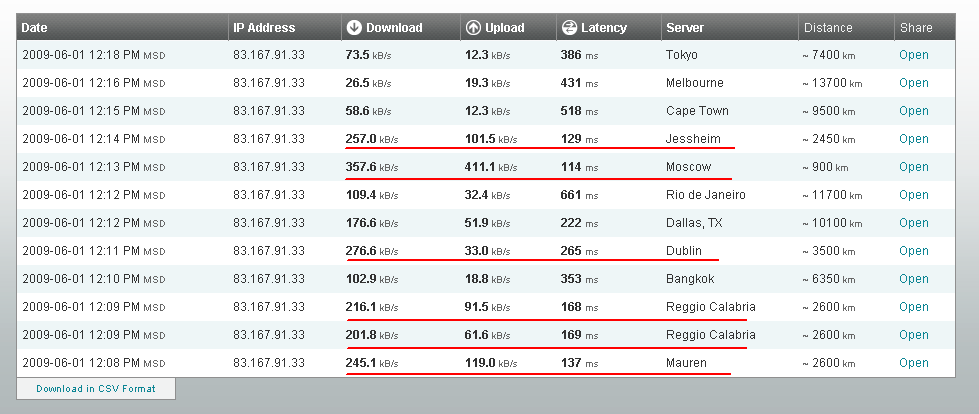Open the Moscow test share link
Viewport: 979px width, 414px height.
pyautogui.click(x=913, y=167)
